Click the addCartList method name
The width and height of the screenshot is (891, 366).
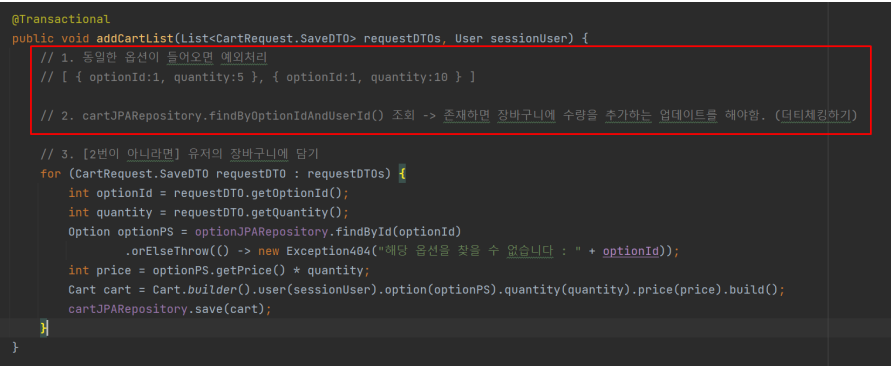click(136, 39)
